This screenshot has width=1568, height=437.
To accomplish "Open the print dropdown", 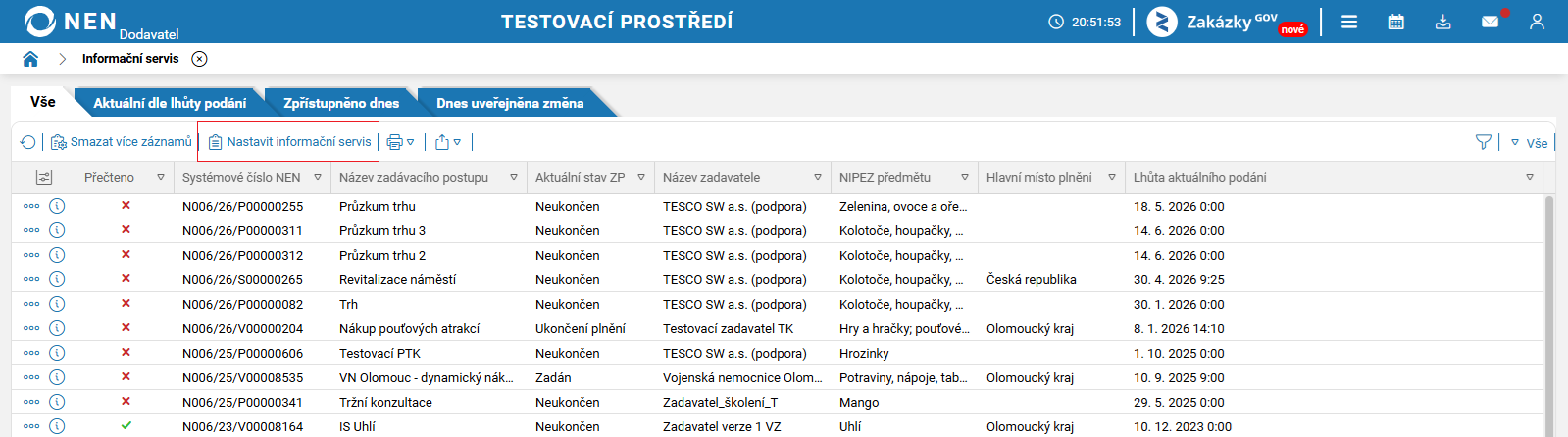I will coord(400,142).
